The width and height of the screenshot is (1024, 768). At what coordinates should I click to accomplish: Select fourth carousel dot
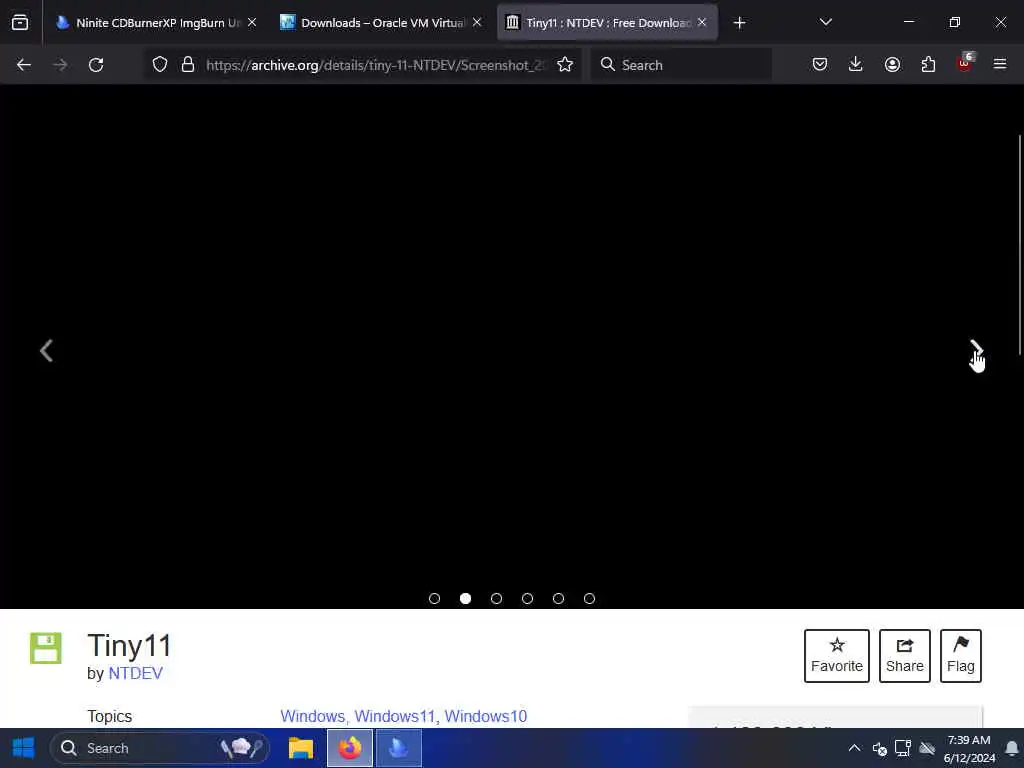point(528,598)
